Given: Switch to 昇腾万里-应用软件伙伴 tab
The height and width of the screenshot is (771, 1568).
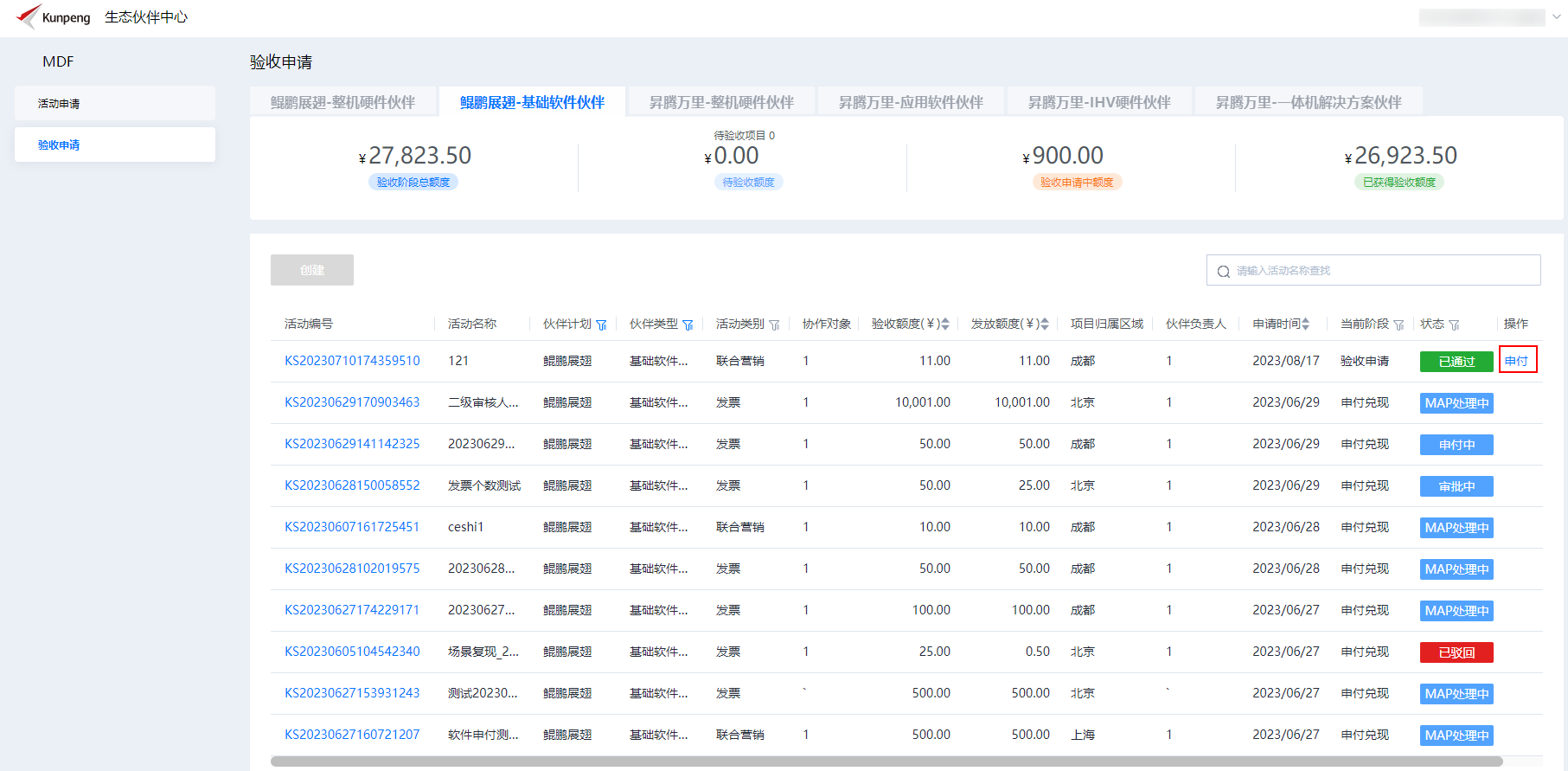Looking at the screenshot, I should (911, 102).
